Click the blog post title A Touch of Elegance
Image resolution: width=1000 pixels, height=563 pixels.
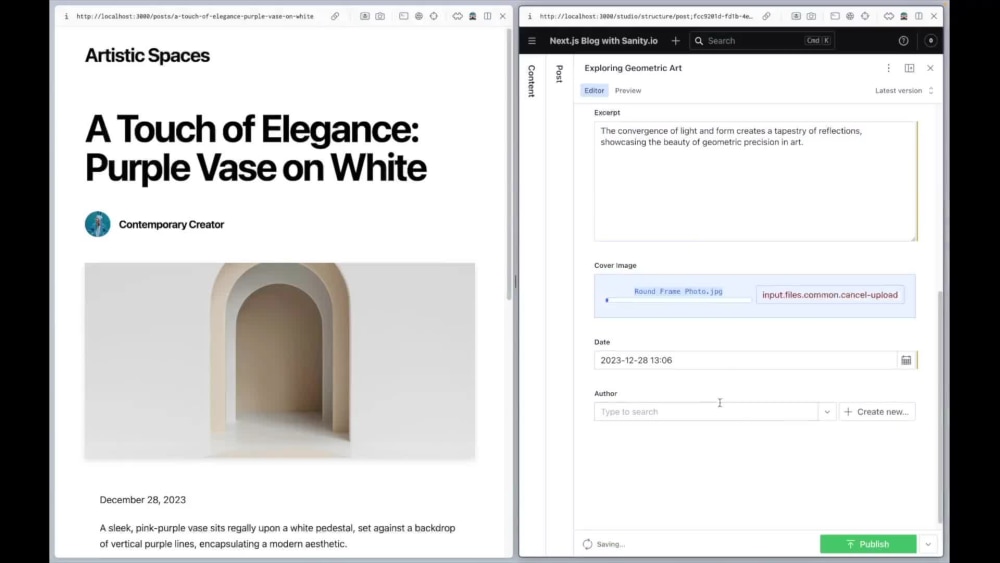pos(256,149)
